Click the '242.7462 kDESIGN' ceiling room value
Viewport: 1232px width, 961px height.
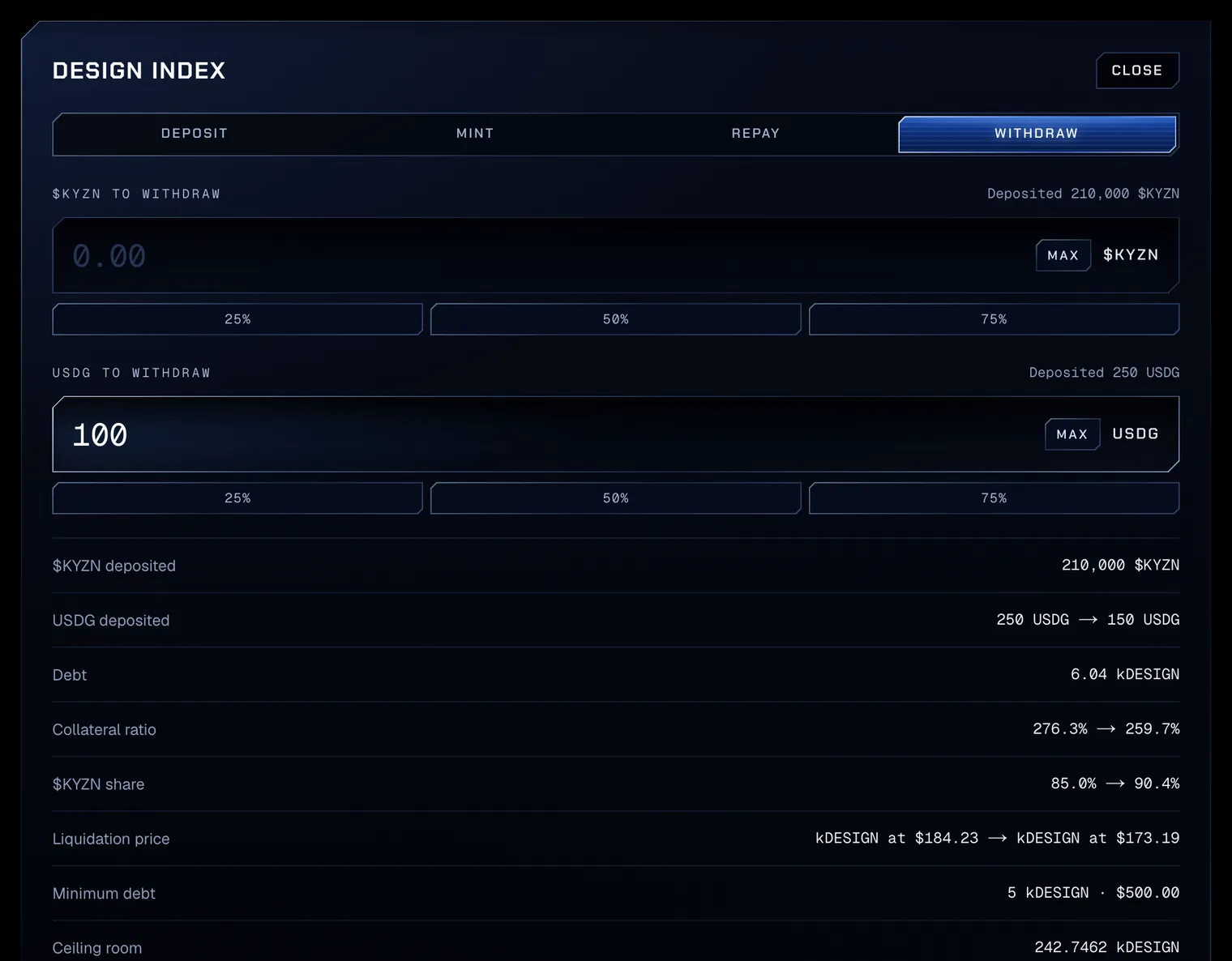tap(1107, 947)
